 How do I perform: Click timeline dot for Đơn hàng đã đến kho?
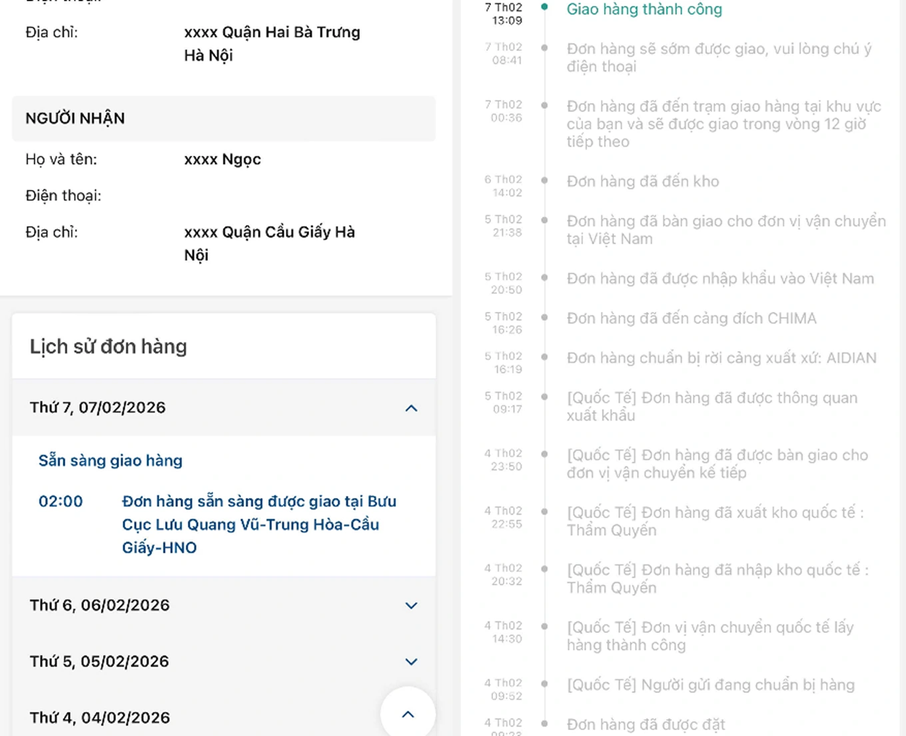(544, 181)
